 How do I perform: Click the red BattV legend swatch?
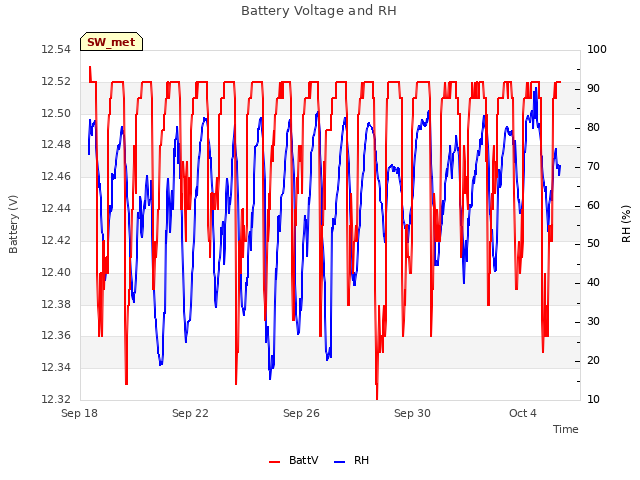click(x=274, y=462)
